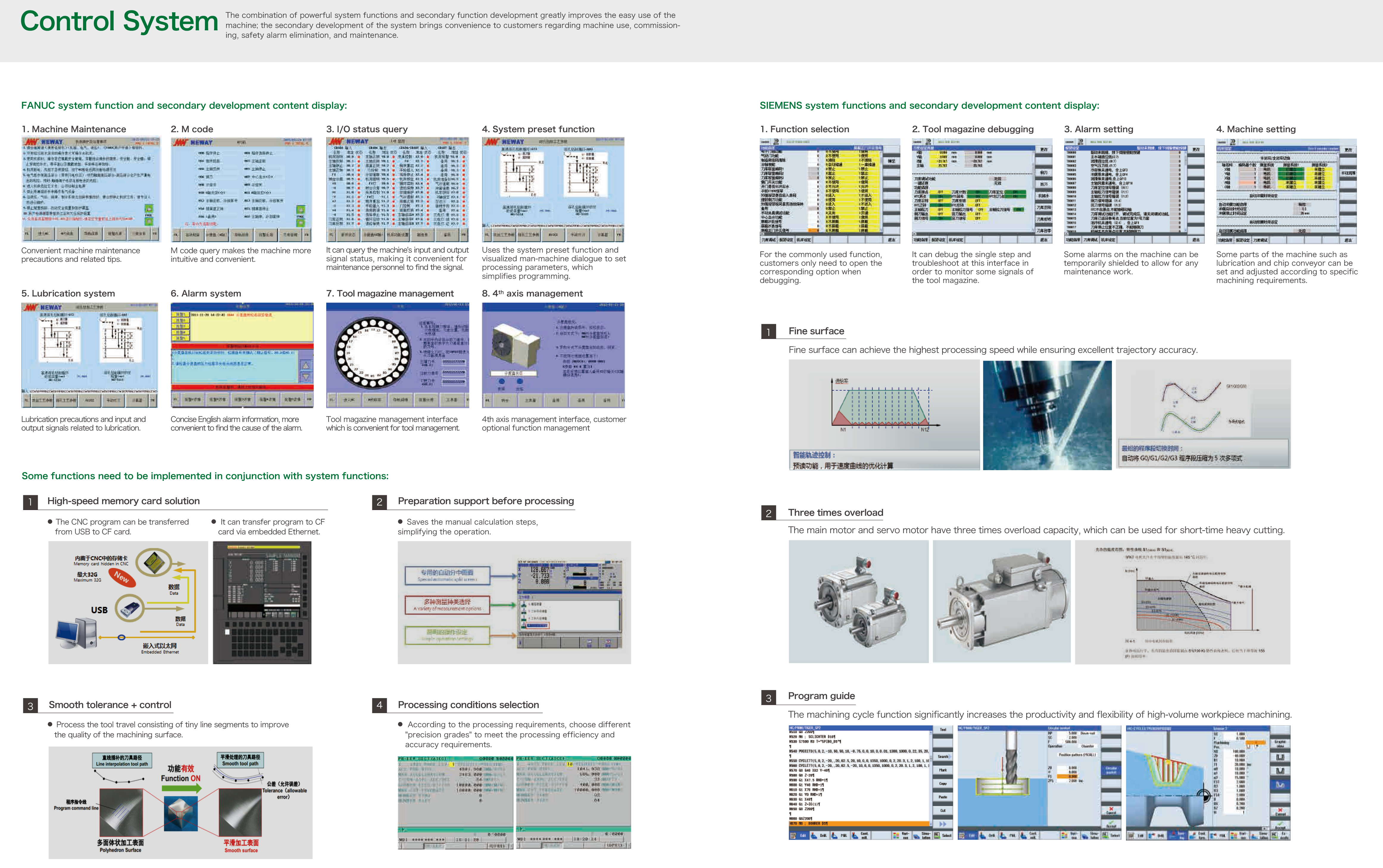The width and height of the screenshot is (1383, 868).
Task: Click the Processing conditions selection heading
Action: [468, 705]
